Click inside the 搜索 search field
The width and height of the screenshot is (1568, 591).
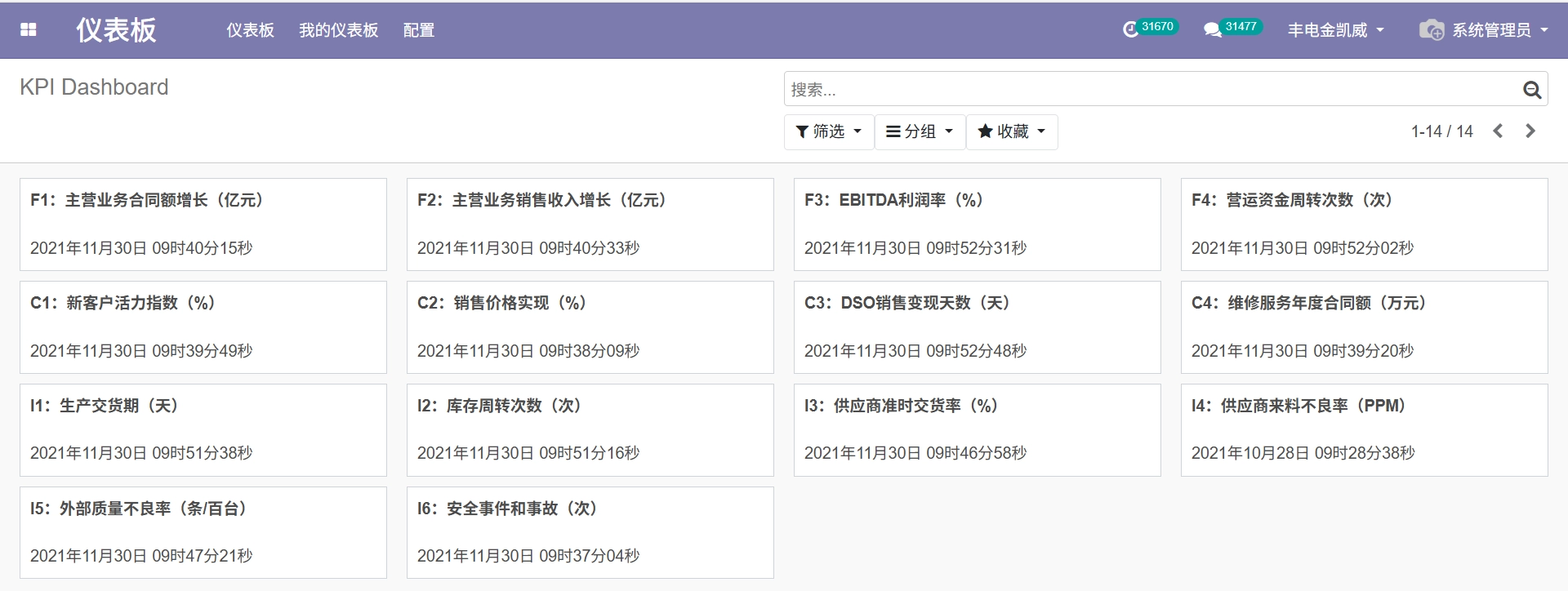(1151, 90)
